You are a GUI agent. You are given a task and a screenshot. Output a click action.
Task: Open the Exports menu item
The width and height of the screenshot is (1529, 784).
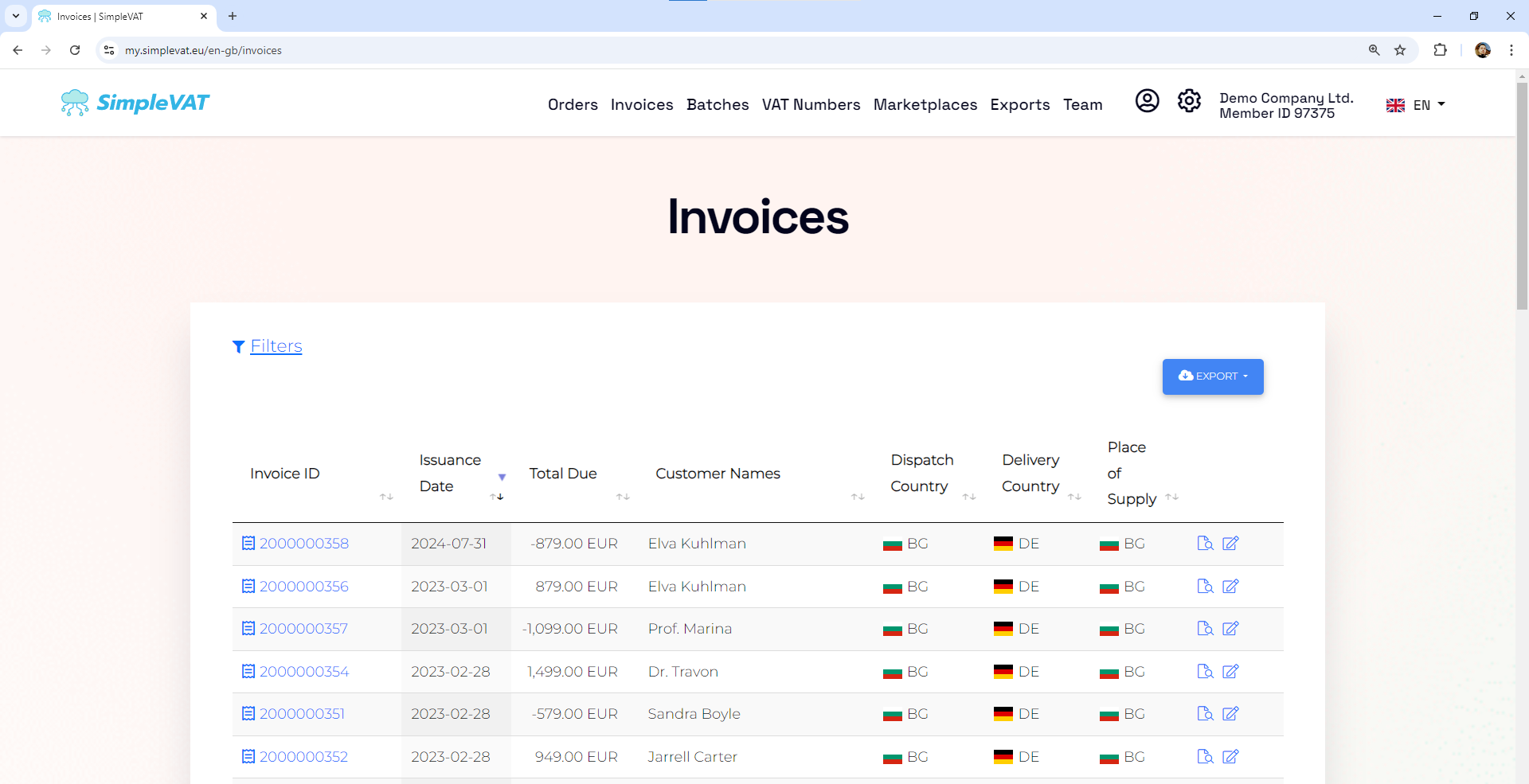click(x=1020, y=104)
